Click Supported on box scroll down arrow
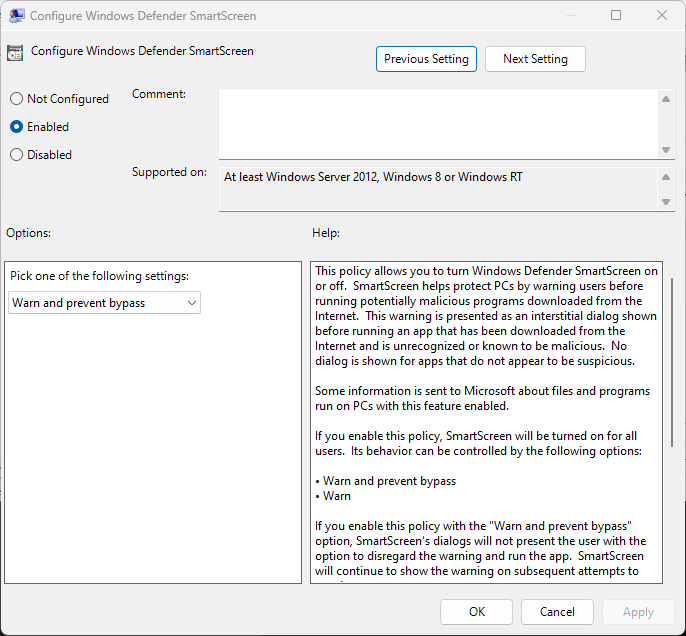686x636 pixels. [666, 202]
